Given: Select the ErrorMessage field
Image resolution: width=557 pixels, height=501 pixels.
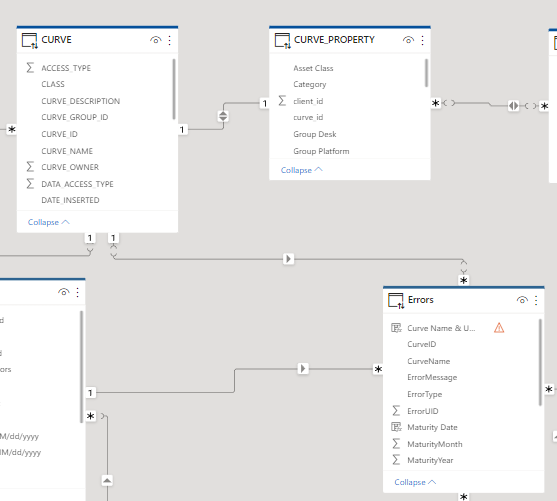Looking at the screenshot, I should click(432, 377).
